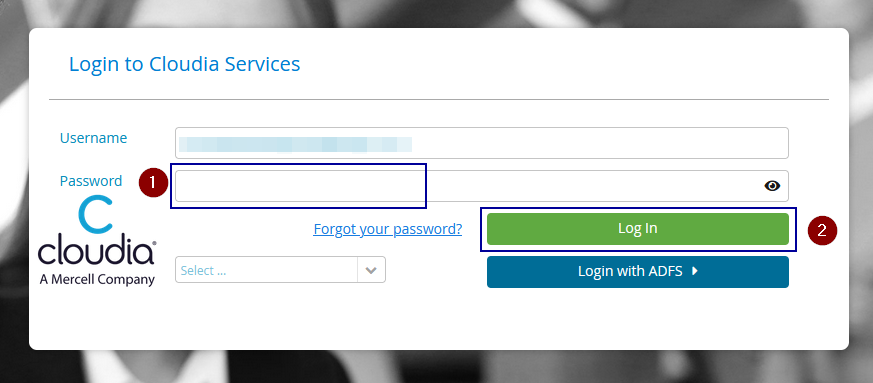Click the red circle marker numbered 2
The image size is (873, 383).
[823, 229]
